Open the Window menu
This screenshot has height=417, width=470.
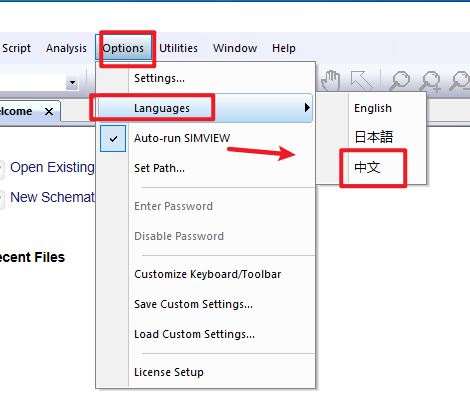pyautogui.click(x=235, y=48)
